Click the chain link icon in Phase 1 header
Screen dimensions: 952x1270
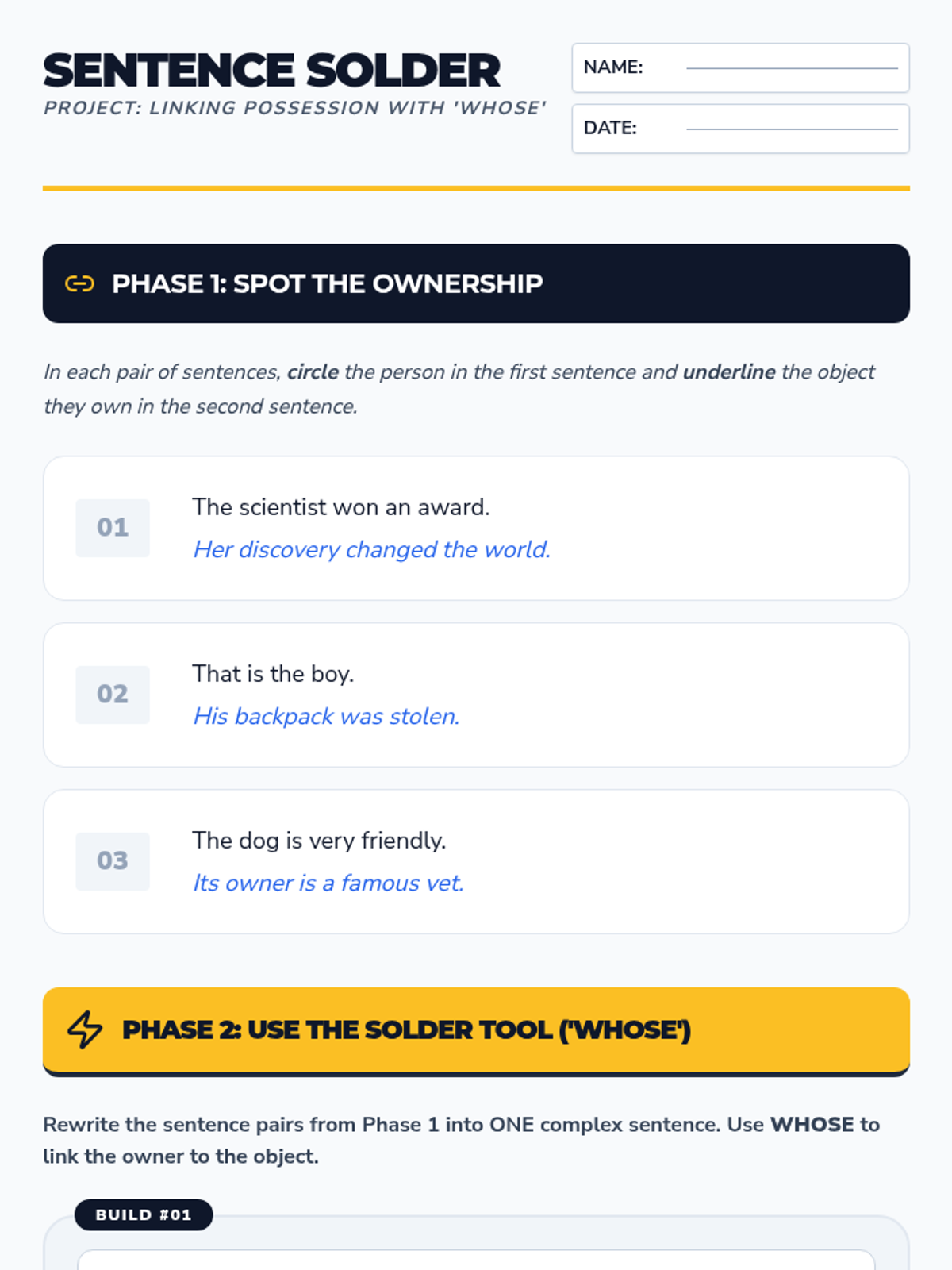pos(79,283)
